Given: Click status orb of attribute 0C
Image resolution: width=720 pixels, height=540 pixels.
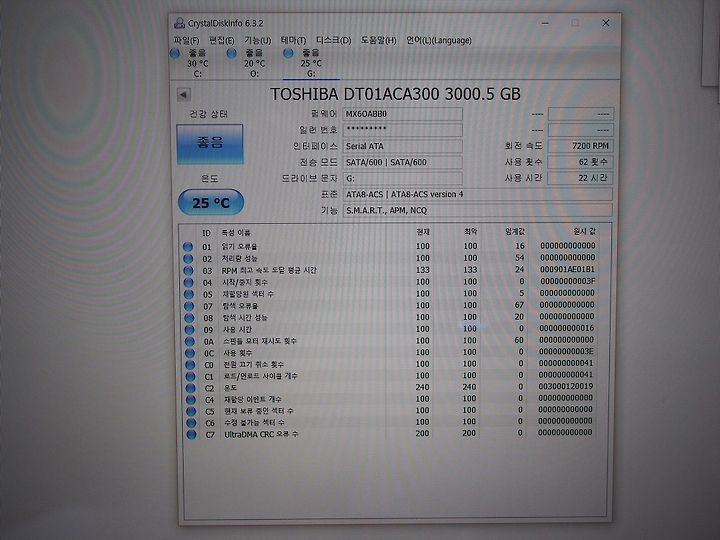Looking at the screenshot, I should pyautogui.click(x=190, y=353).
